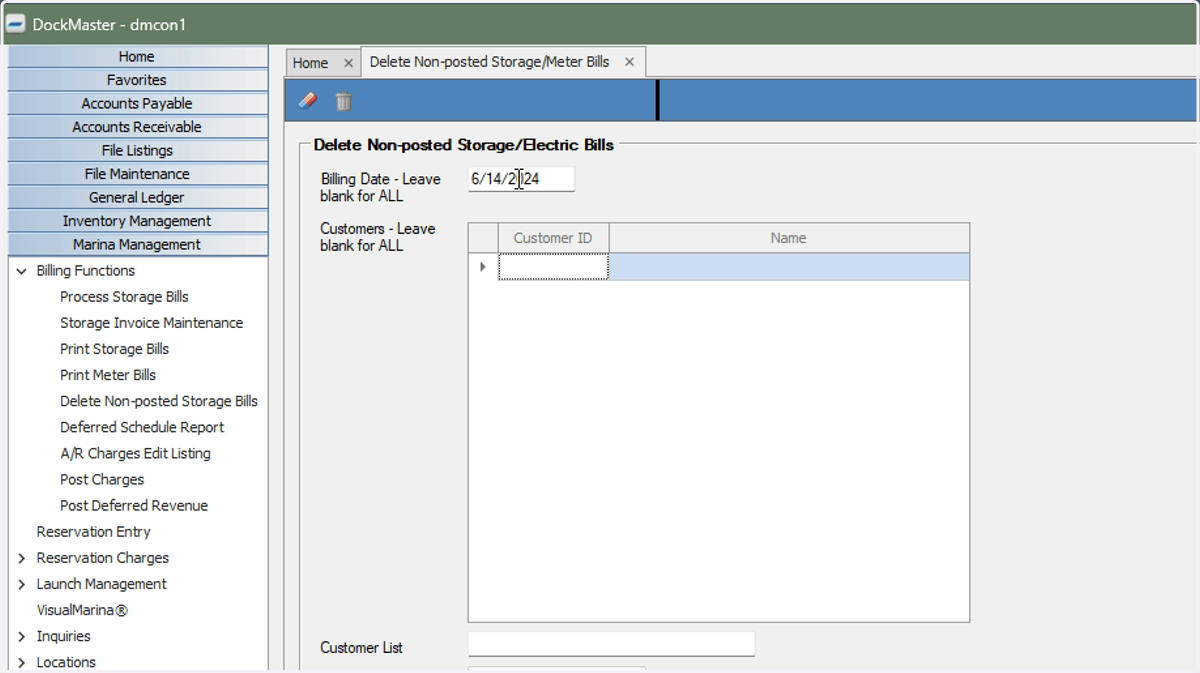Screen dimensions: 1200x673
Task: Click the empty Customer ID cell
Action: (553, 266)
